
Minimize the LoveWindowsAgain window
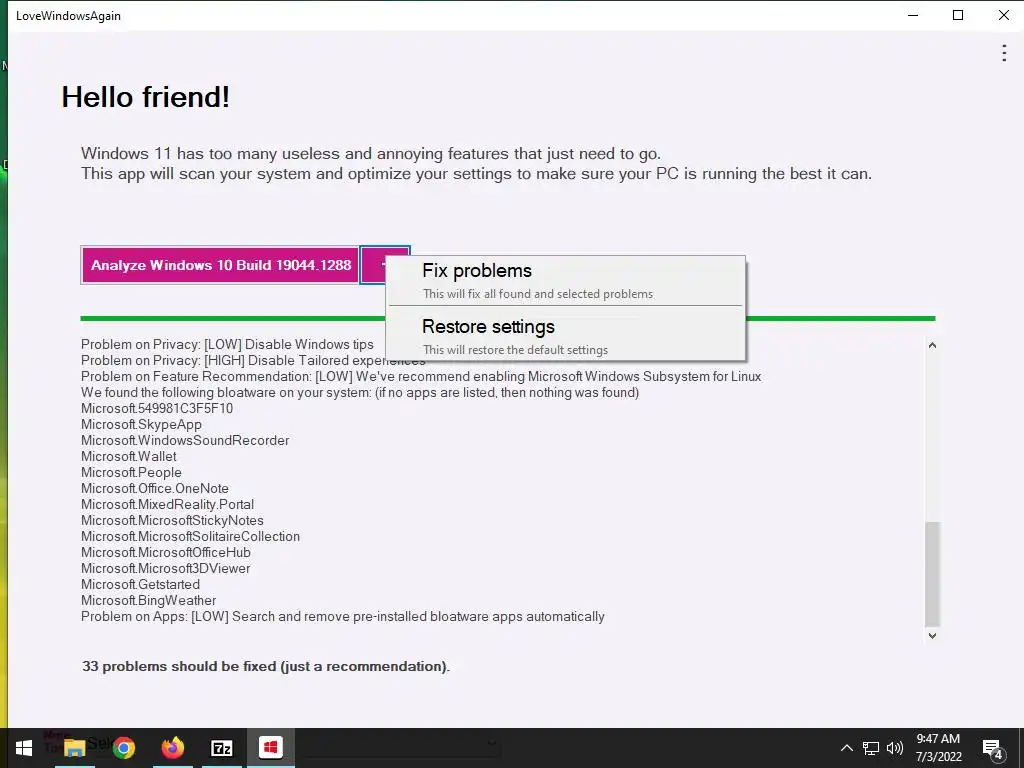tap(913, 15)
